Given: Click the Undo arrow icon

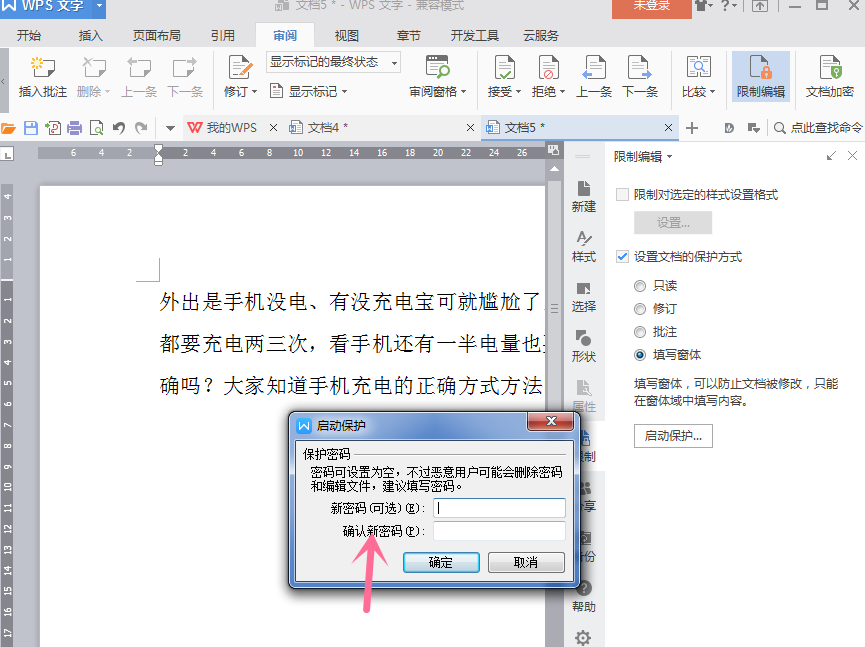Looking at the screenshot, I should click(x=119, y=128).
